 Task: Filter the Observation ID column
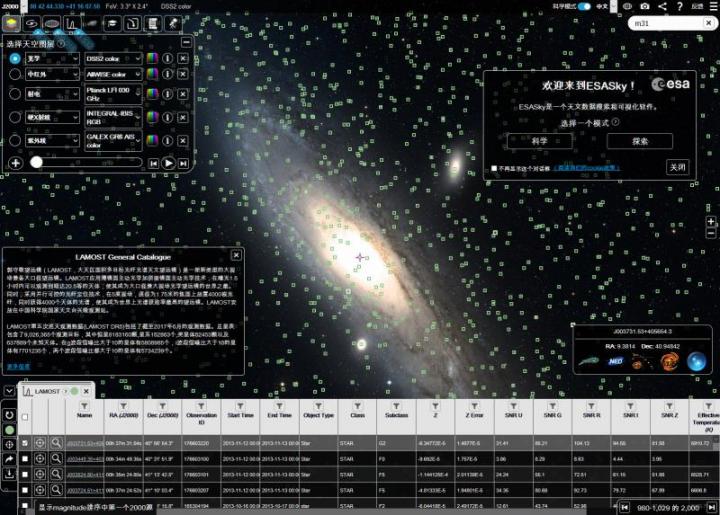201,406
